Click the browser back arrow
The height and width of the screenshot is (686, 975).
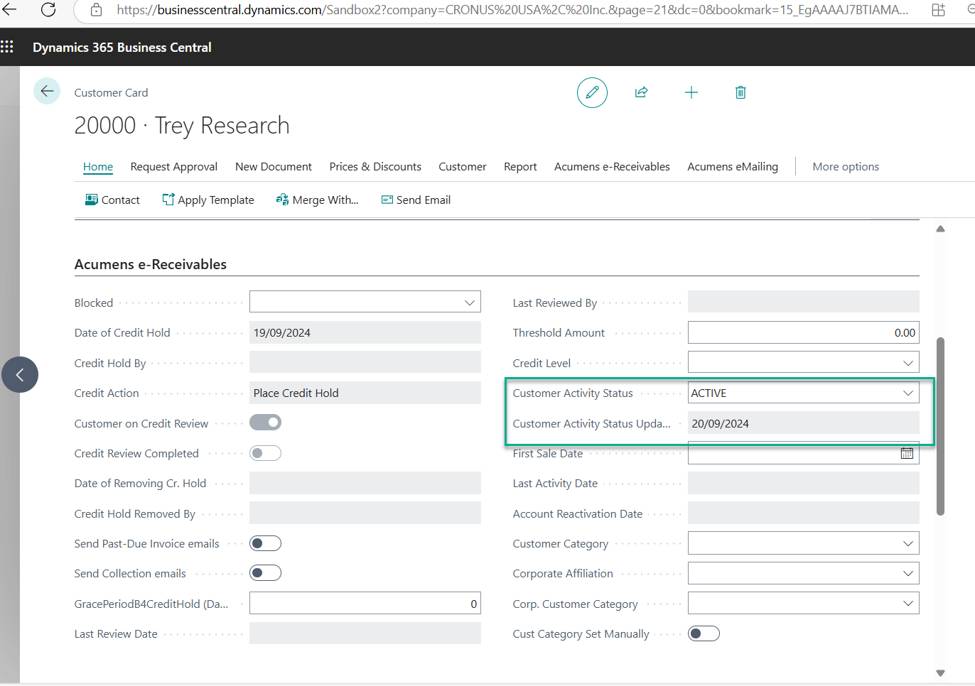coord(9,10)
